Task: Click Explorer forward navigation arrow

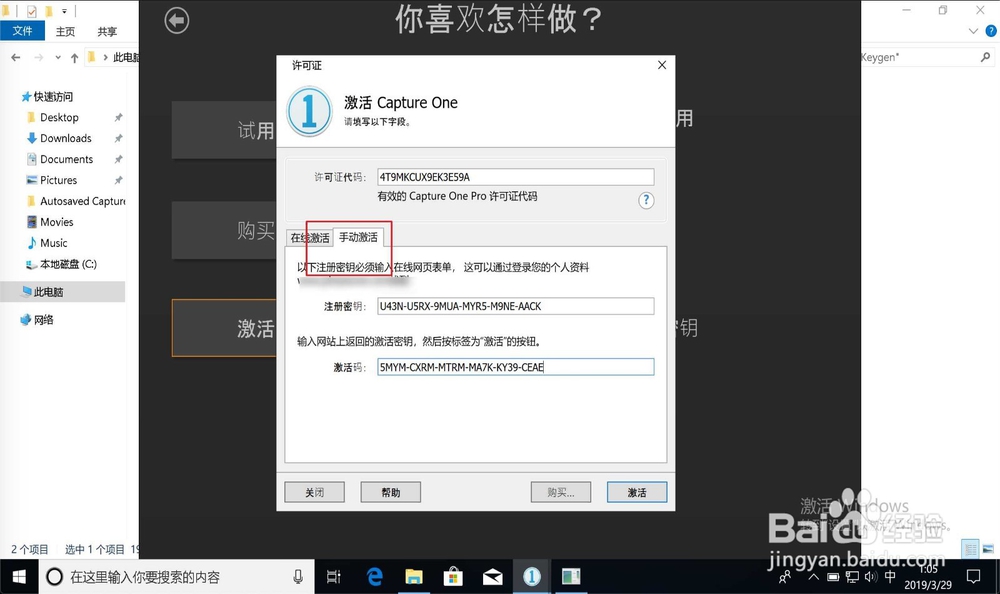Action: tap(39, 57)
